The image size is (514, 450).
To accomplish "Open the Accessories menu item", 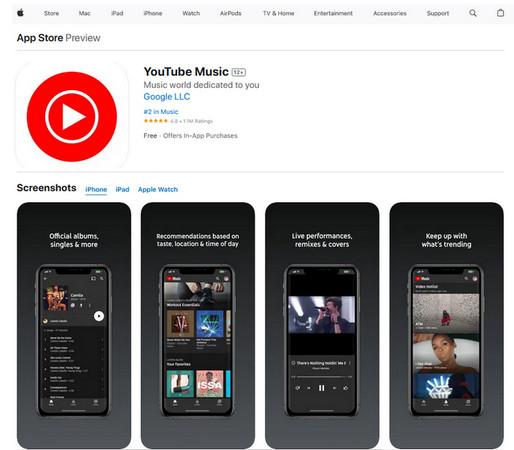I will coord(390,13).
